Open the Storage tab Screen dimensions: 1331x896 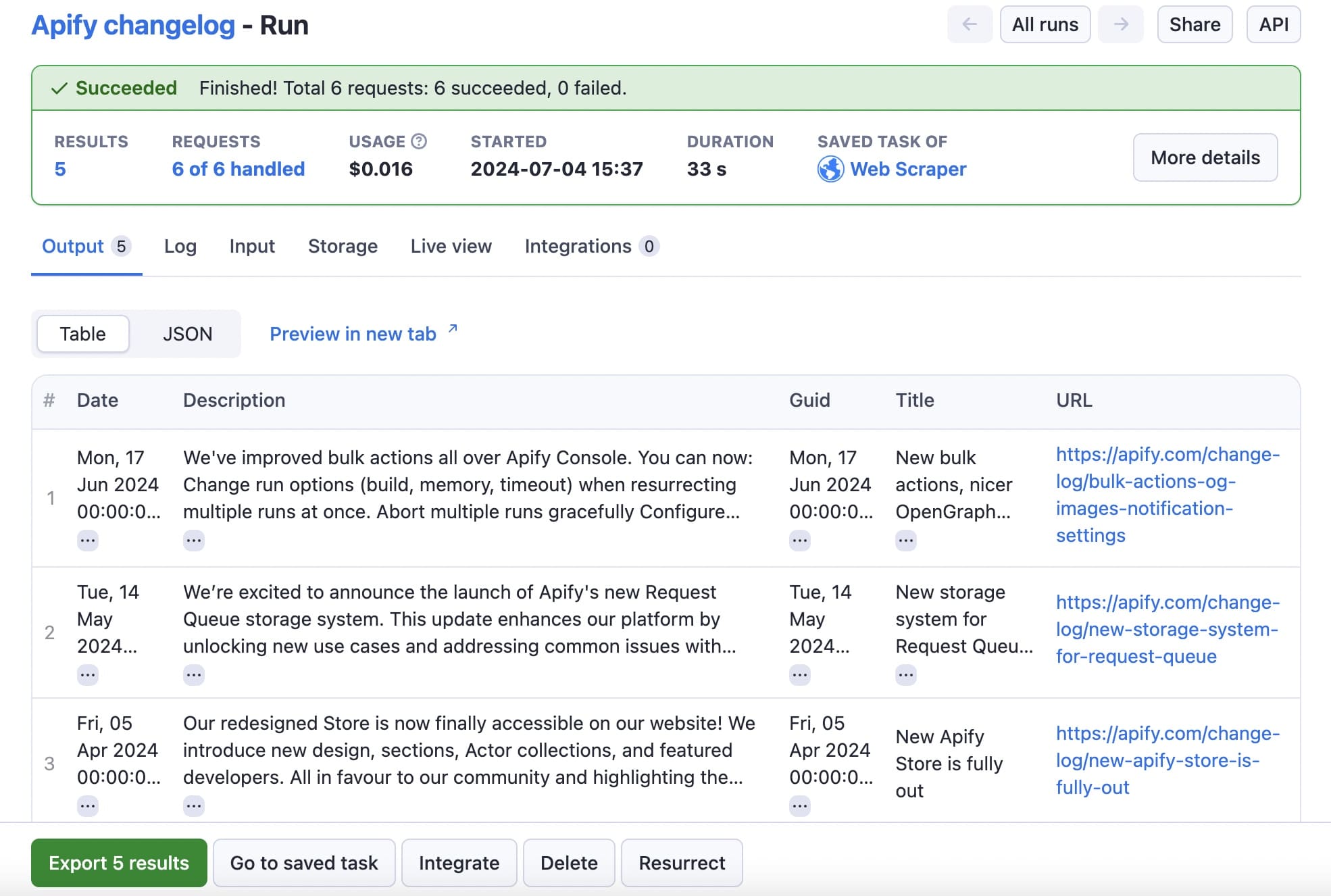click(343, 246)
